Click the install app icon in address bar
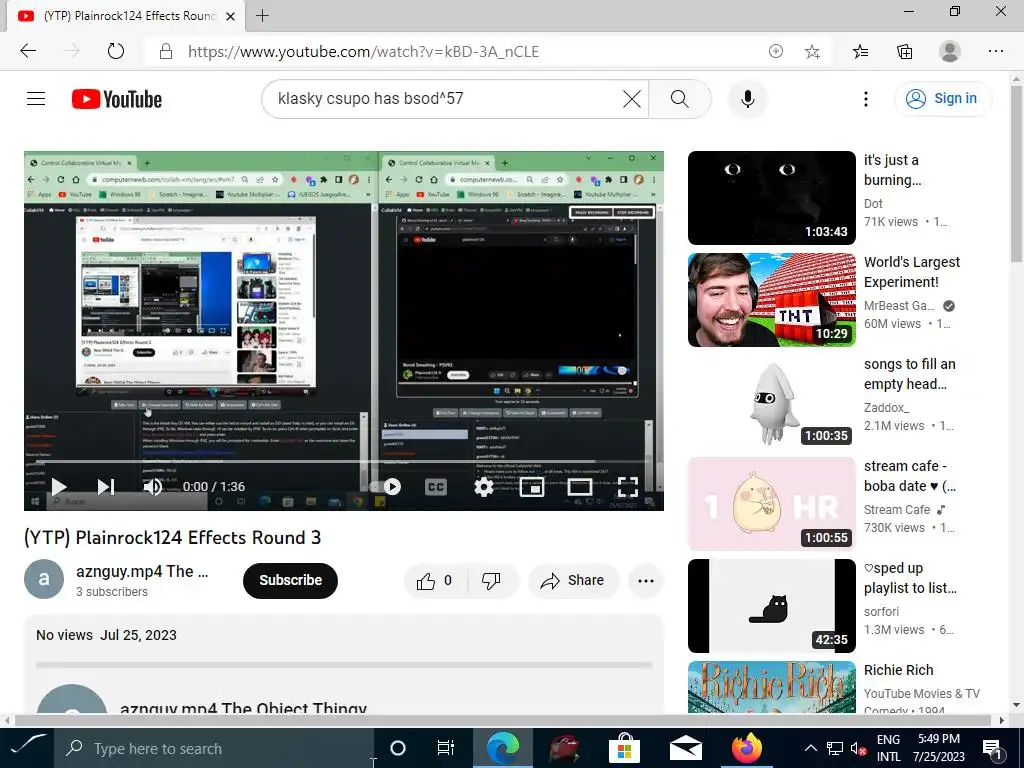The image size is (1024, 768). 775,52
